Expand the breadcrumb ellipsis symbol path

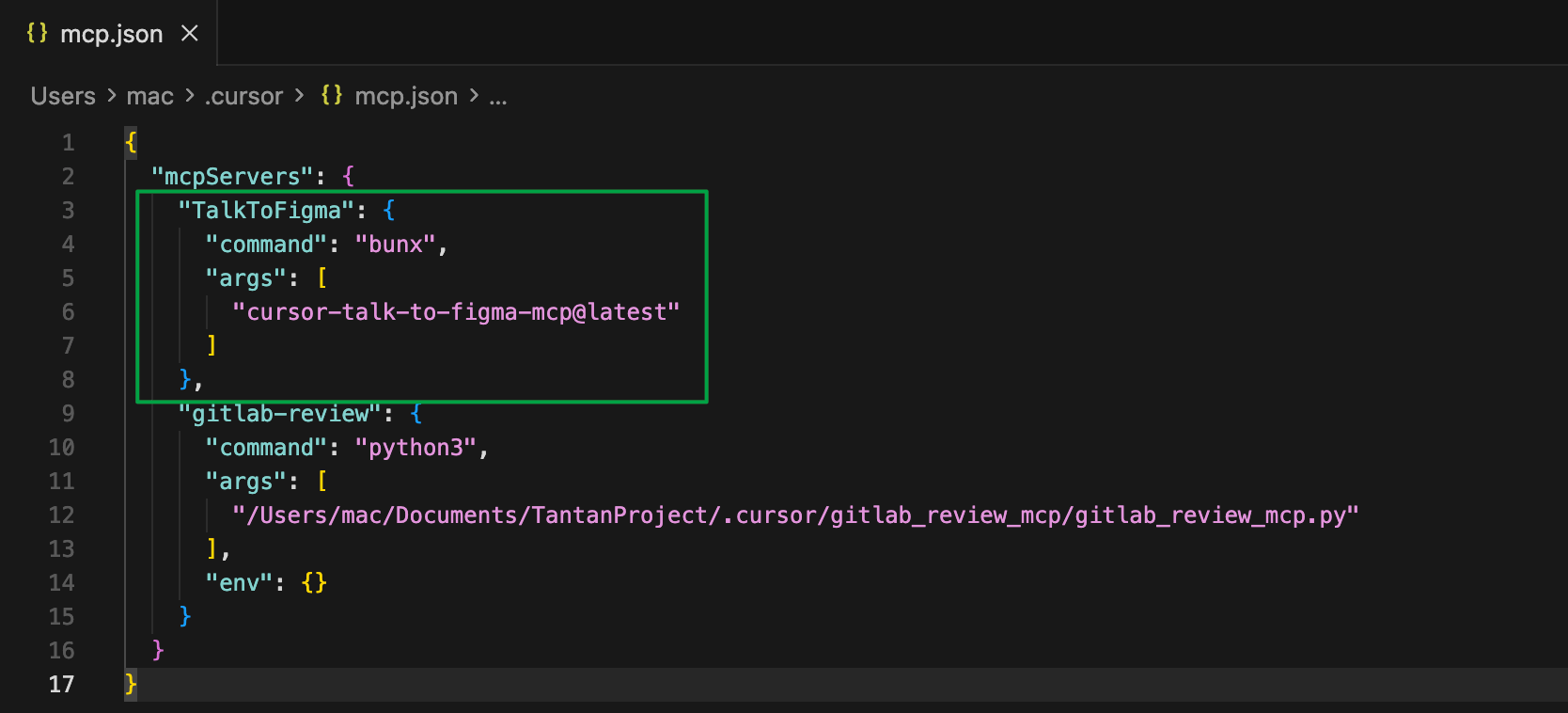tap(497, 96)
